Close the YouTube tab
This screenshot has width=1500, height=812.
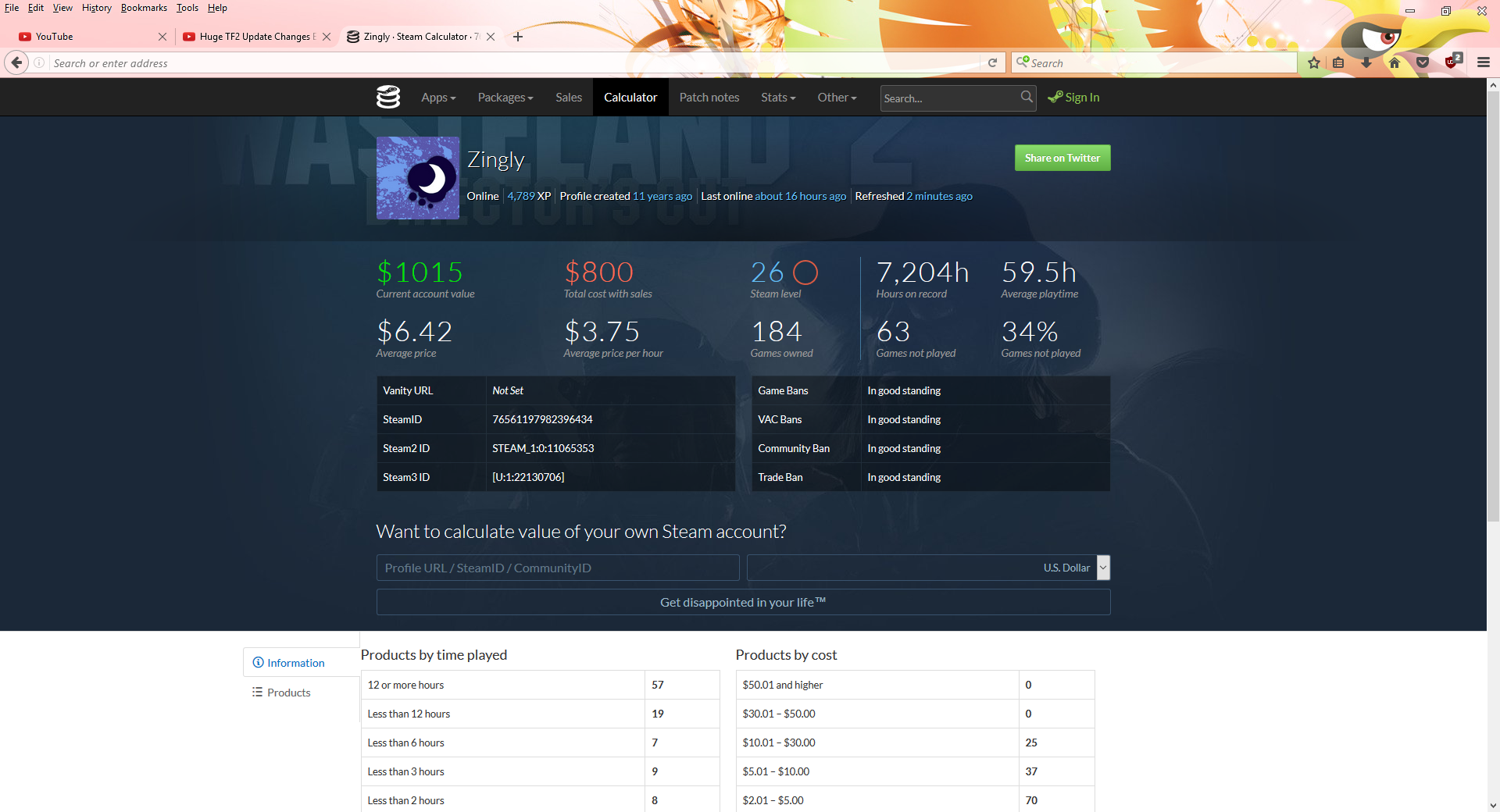tap(162, 37)
